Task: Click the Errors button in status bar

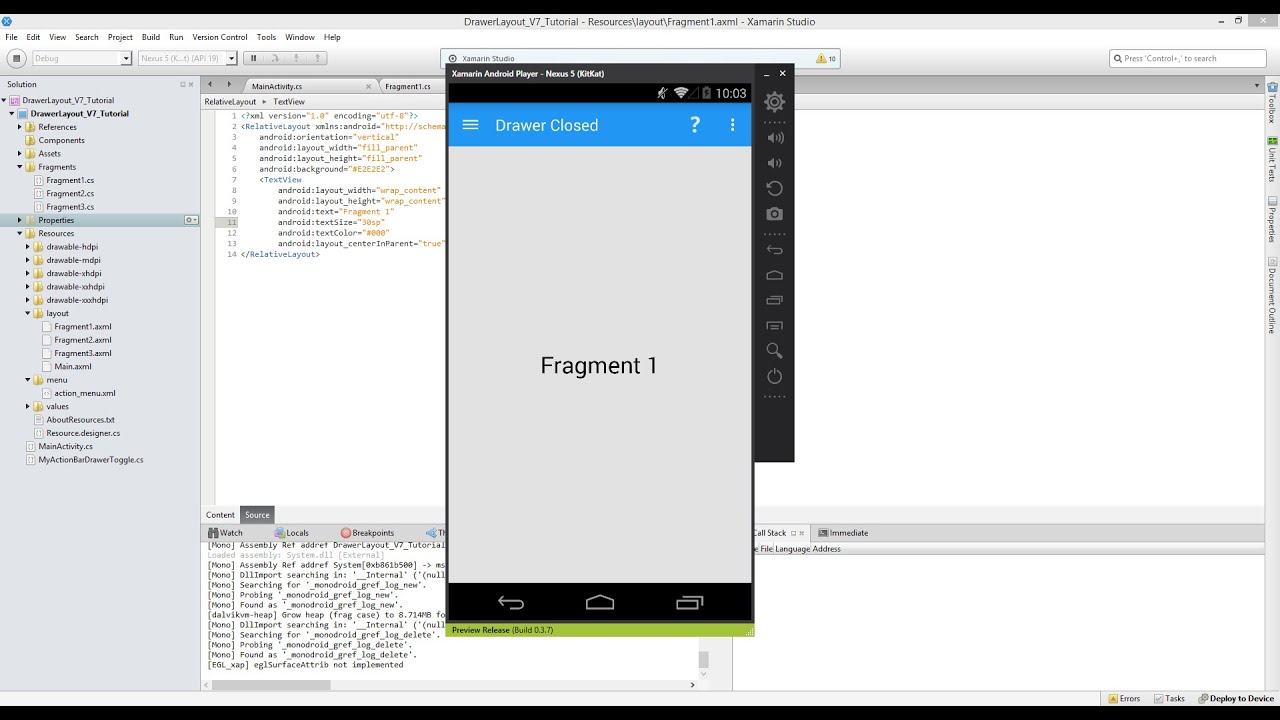Action: coord(1124,699)
